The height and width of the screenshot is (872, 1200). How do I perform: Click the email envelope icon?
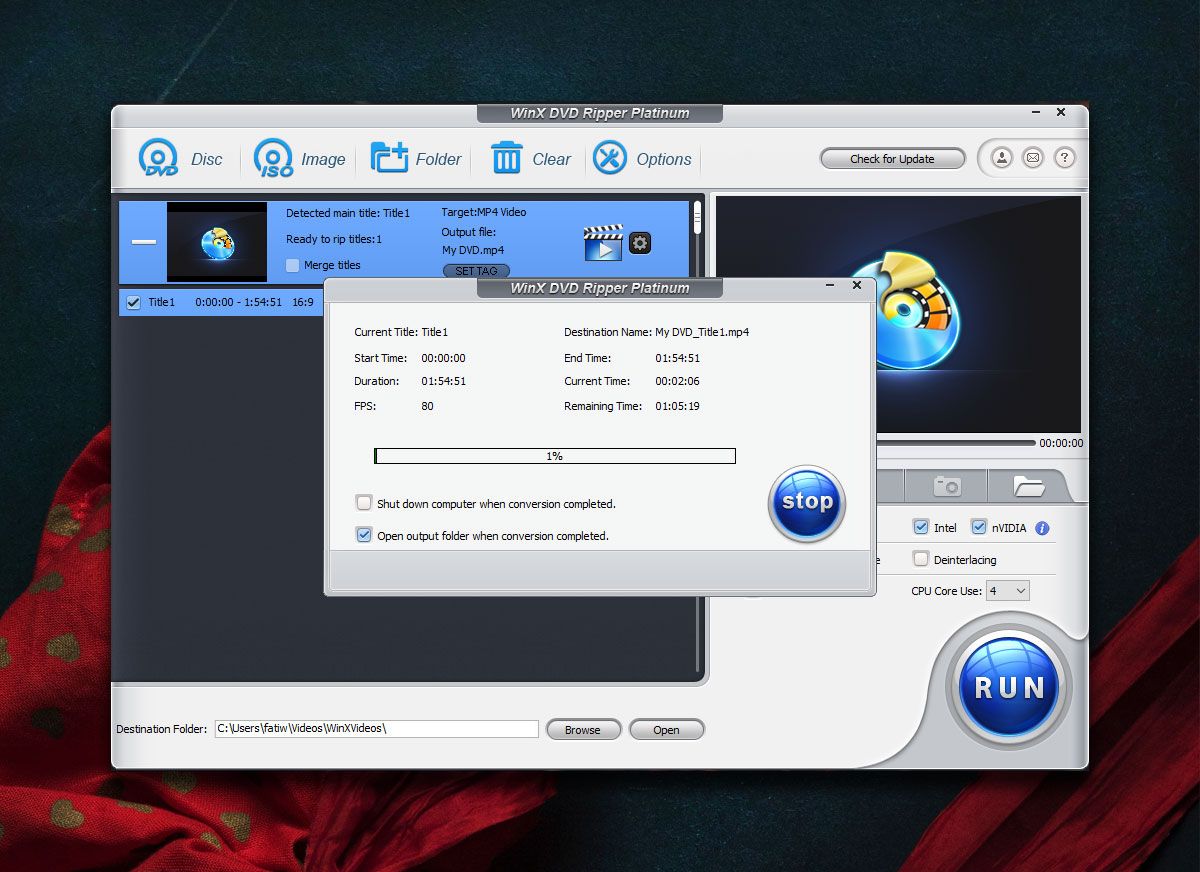click(x=1033, y=158)
